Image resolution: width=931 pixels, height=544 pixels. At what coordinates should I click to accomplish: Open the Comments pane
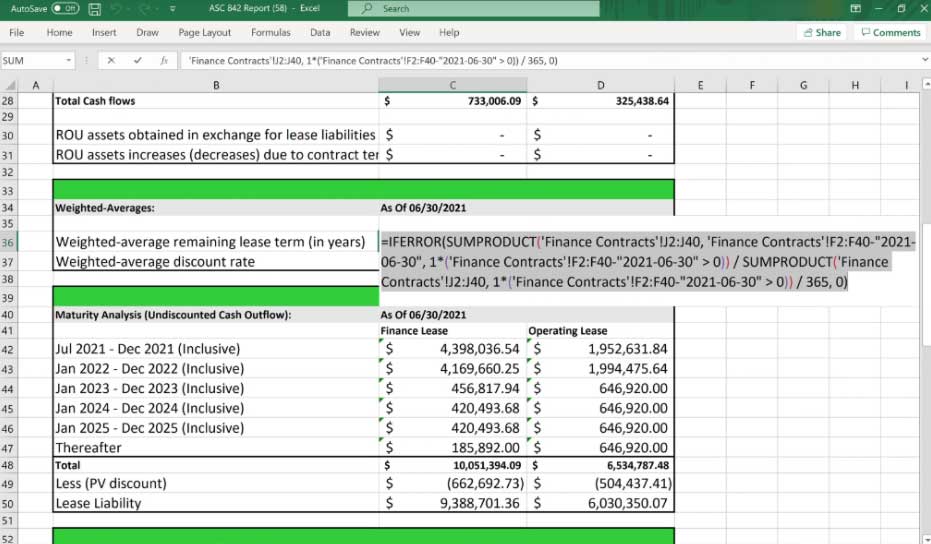tap(889, 32)
